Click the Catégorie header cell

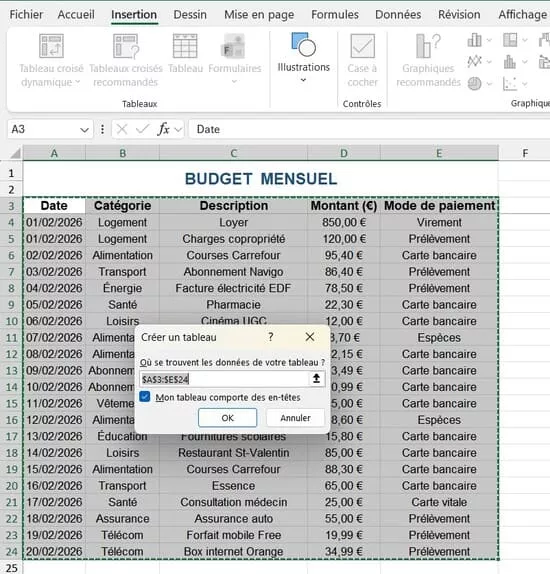pos(123,206)
